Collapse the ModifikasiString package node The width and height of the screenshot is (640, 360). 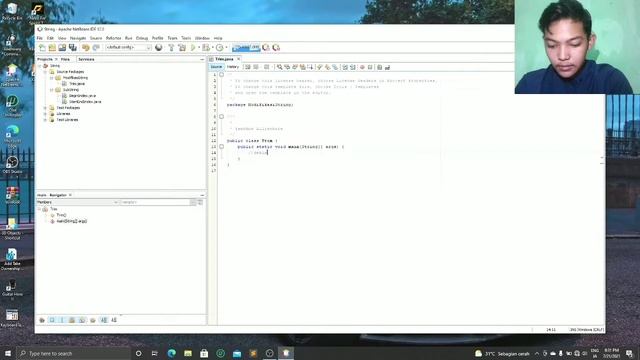(51, 78)
